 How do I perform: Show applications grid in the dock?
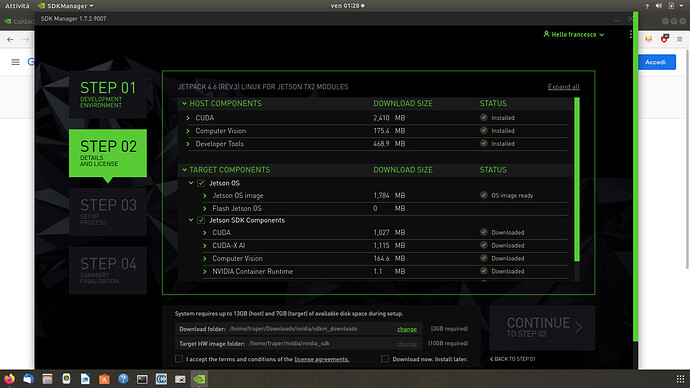pyautogui.click(x=680, y=379)
